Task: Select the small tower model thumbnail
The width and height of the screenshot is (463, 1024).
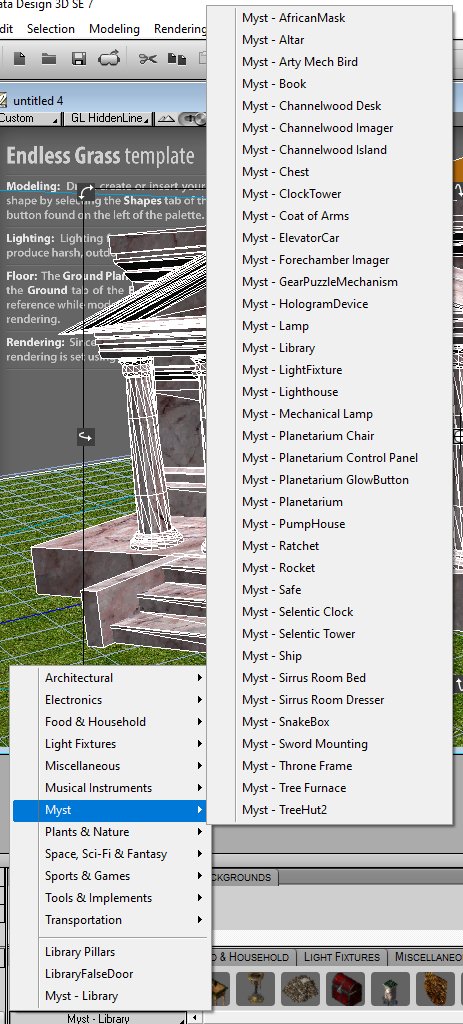Action: (x=391, y=988)
